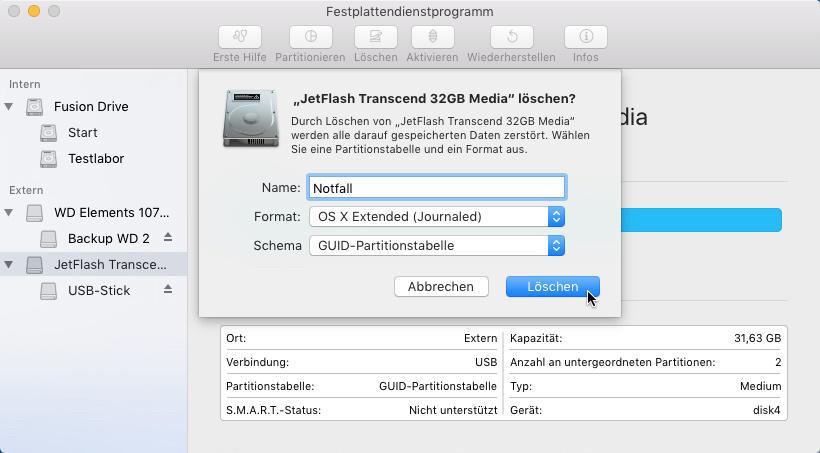Click the partition count value 2
This screenshot has height=453, width=820.
pyautogui.click(x=778, y=363)
